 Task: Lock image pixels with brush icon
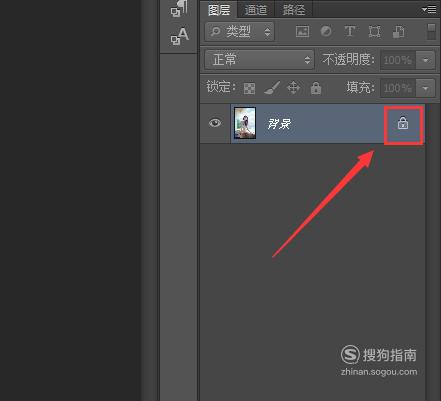(x=272, y=88)
